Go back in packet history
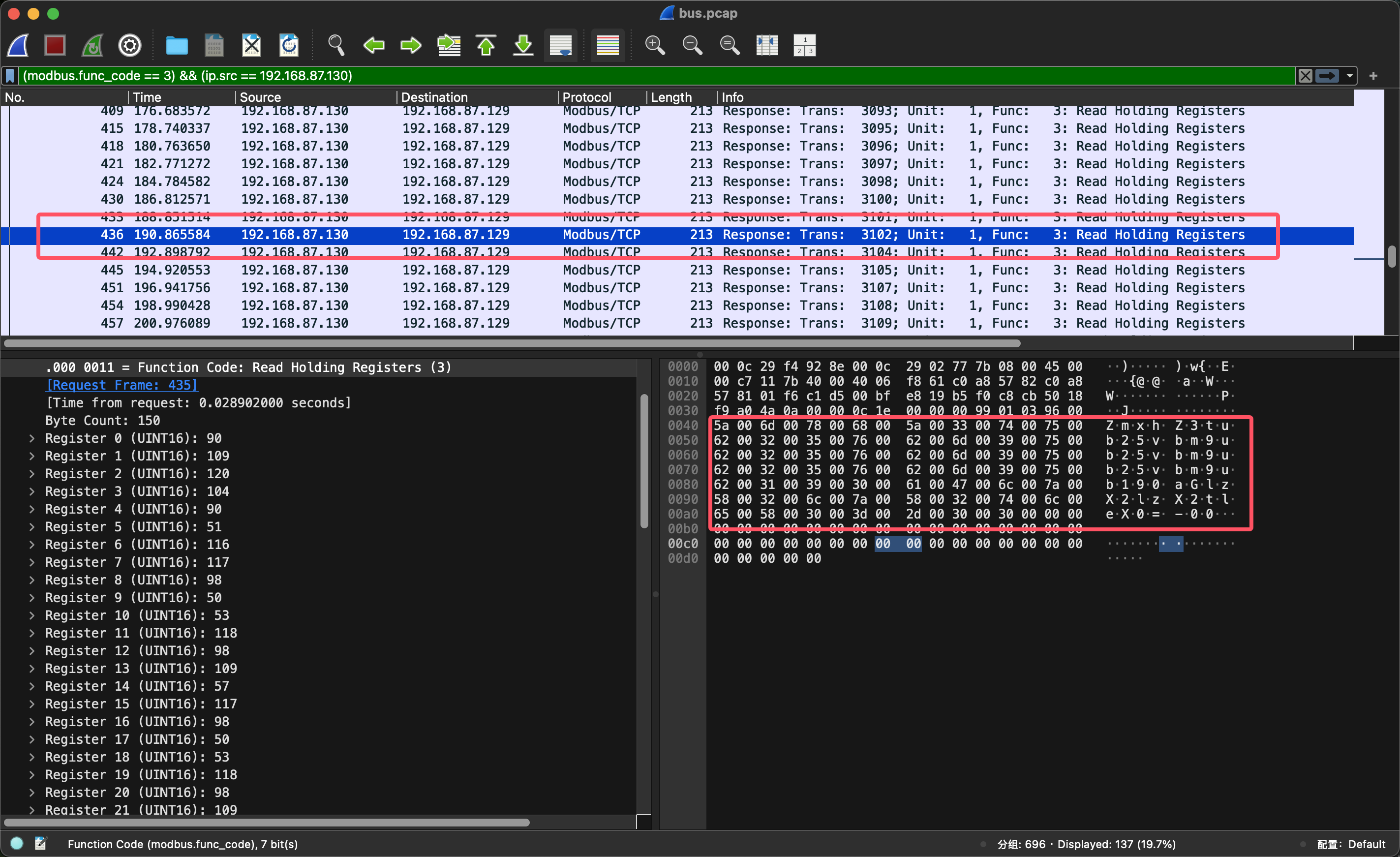The width and height of the screenshot is (1400, 857). pyautogui.click(x=373, y=45)
